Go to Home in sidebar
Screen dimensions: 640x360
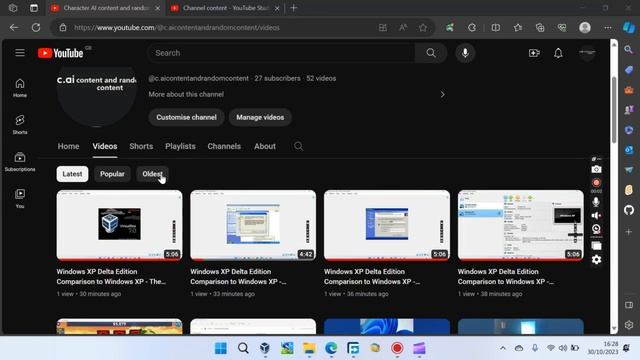pos(20,88)
